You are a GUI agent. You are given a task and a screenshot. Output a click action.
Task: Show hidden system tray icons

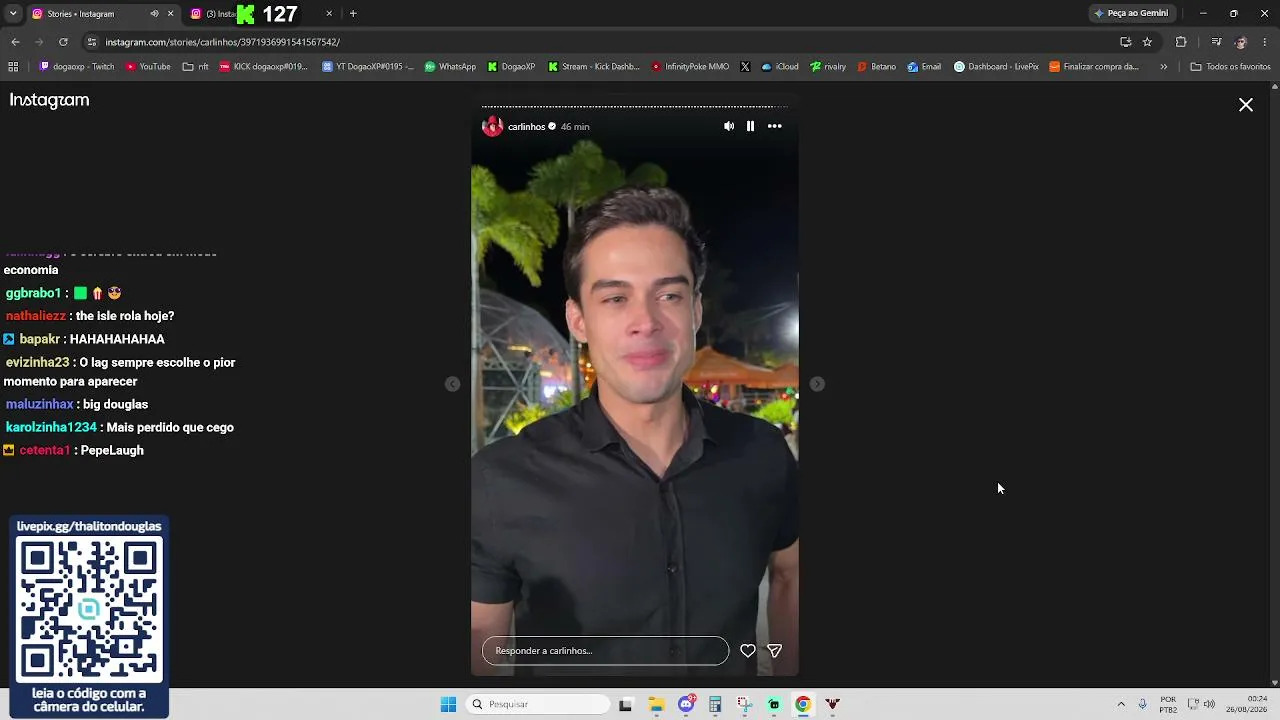(x=1121, y=704)
